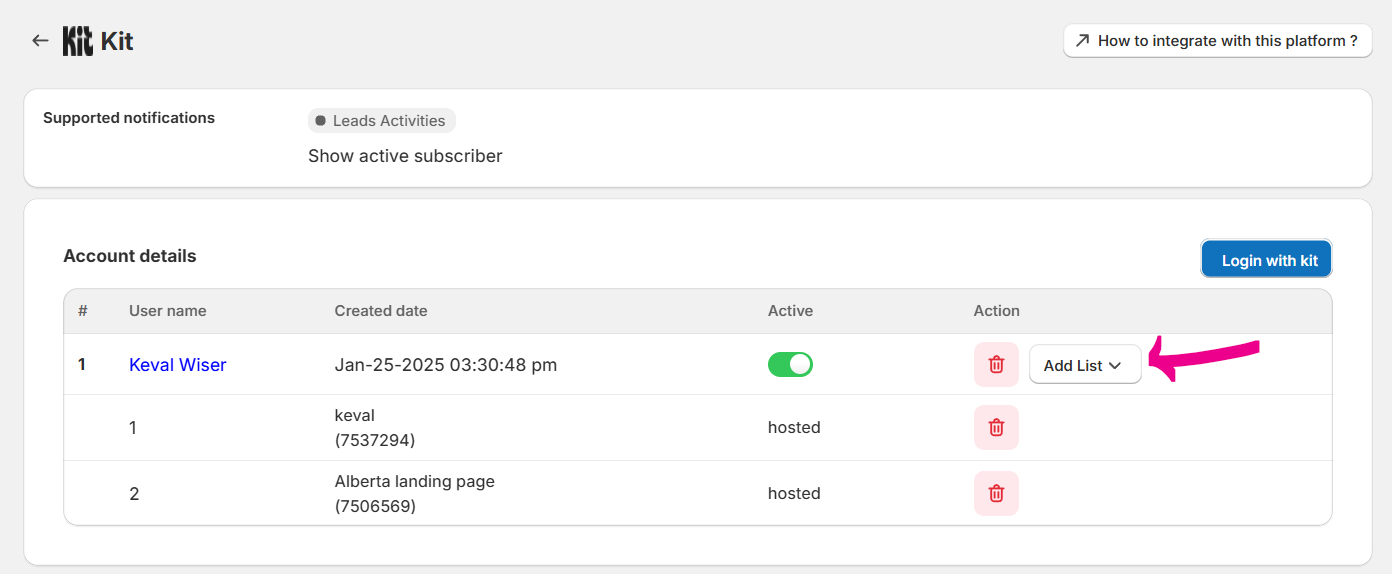Click the 'Supported notifications' label

(129, 118)
